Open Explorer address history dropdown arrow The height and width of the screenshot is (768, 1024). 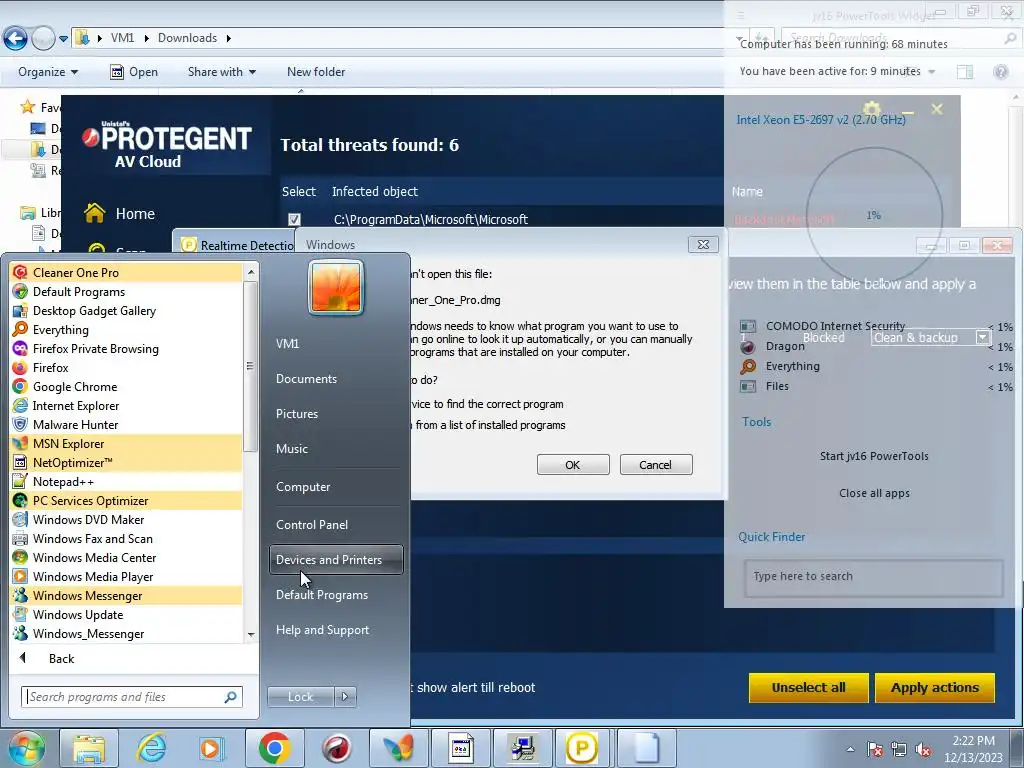click(739, 38)
